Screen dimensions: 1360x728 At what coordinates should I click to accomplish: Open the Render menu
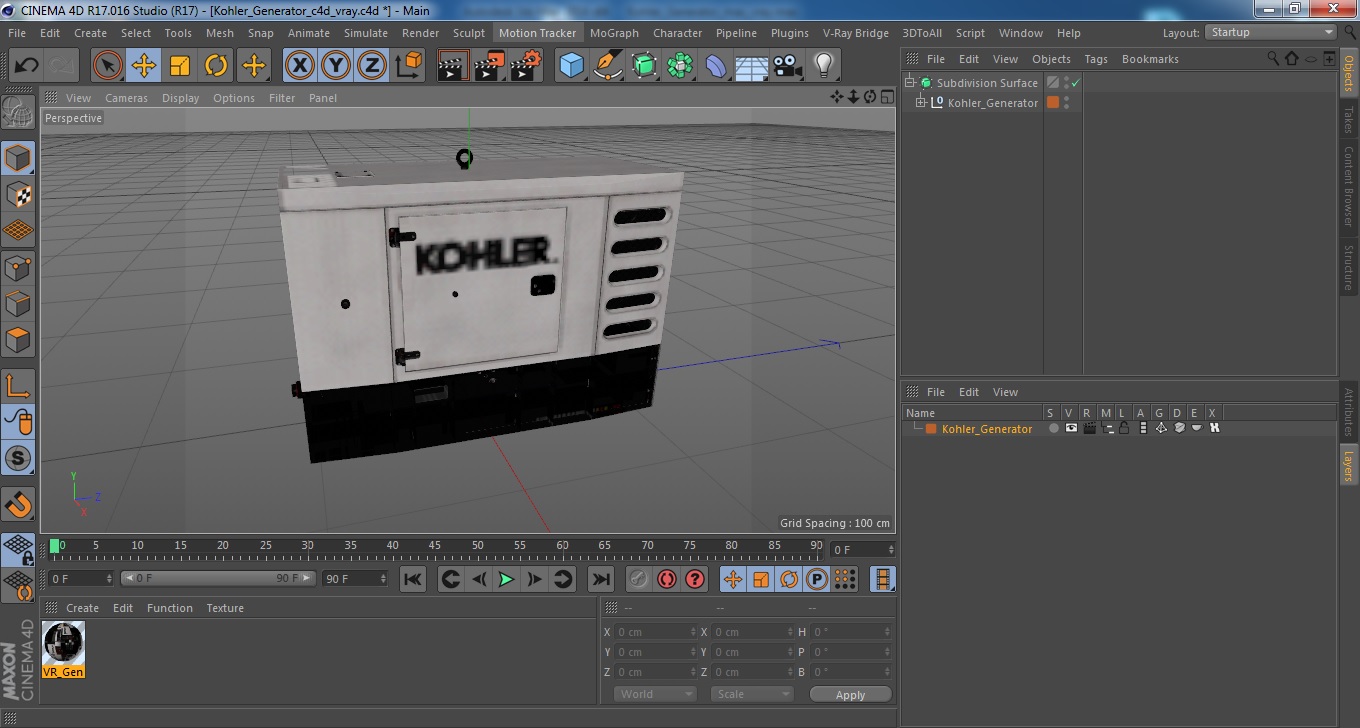[x=420, y=33]
